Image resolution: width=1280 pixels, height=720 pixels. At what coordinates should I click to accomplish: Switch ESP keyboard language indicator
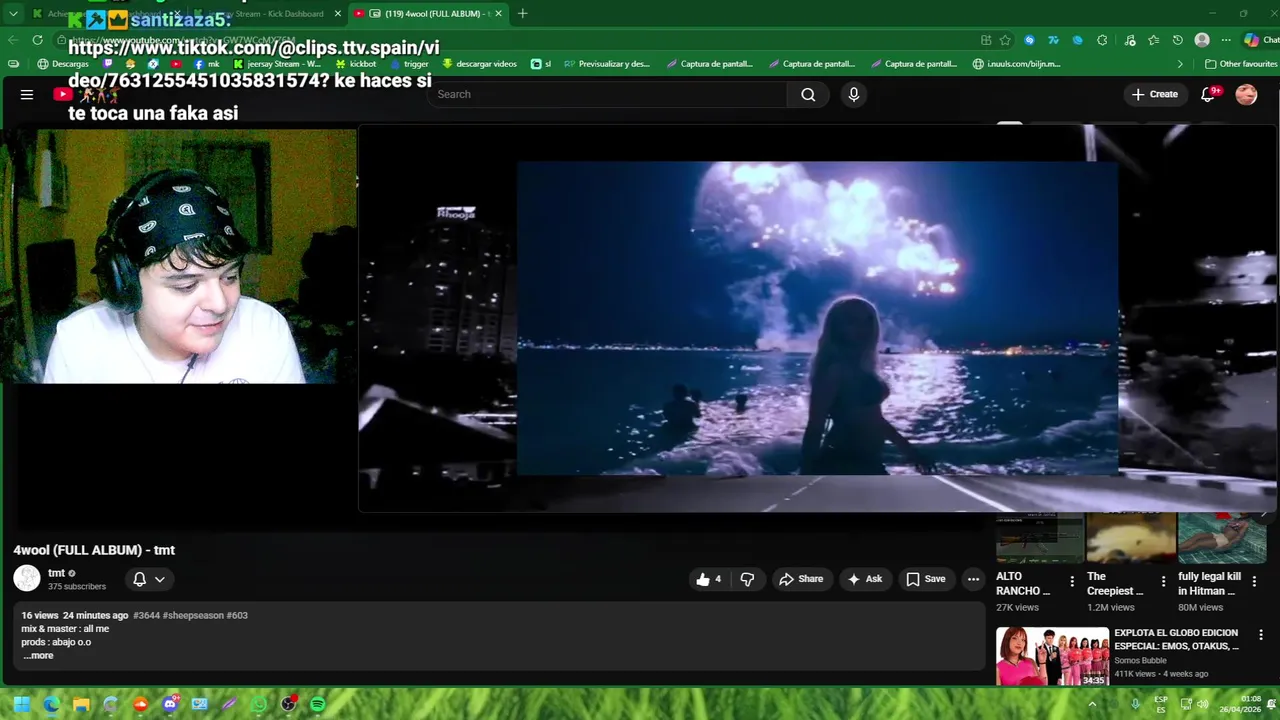(x=1161, y=704)
